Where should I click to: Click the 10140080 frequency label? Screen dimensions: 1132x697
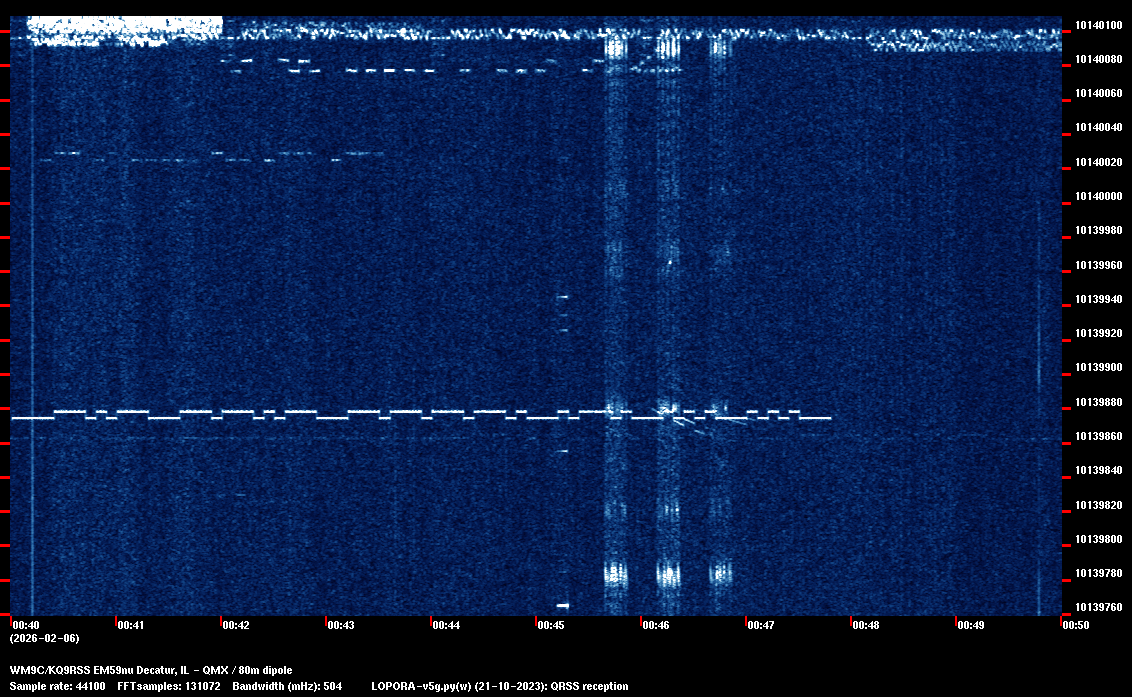[x=1098, y=59]
